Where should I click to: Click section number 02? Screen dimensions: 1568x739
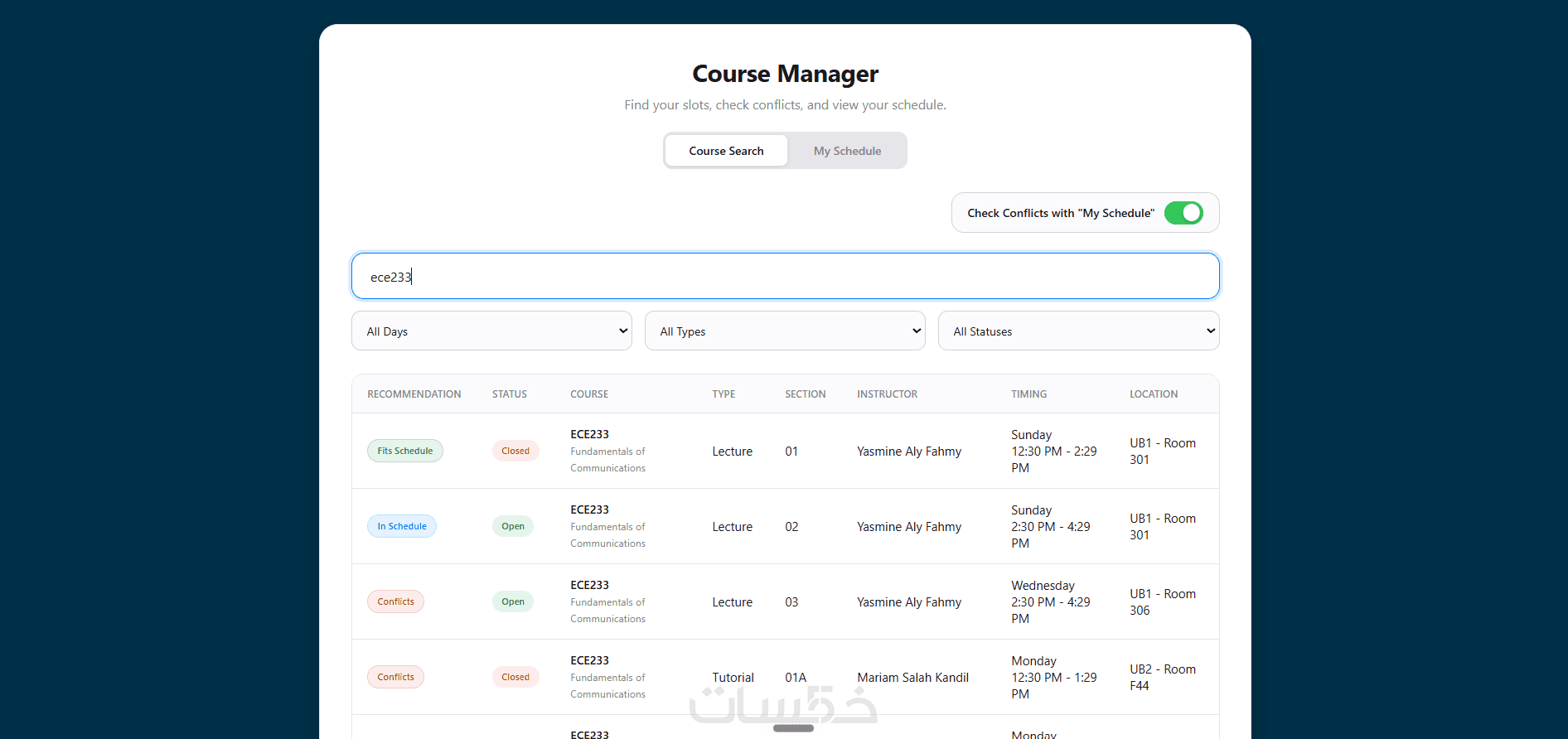791,527
